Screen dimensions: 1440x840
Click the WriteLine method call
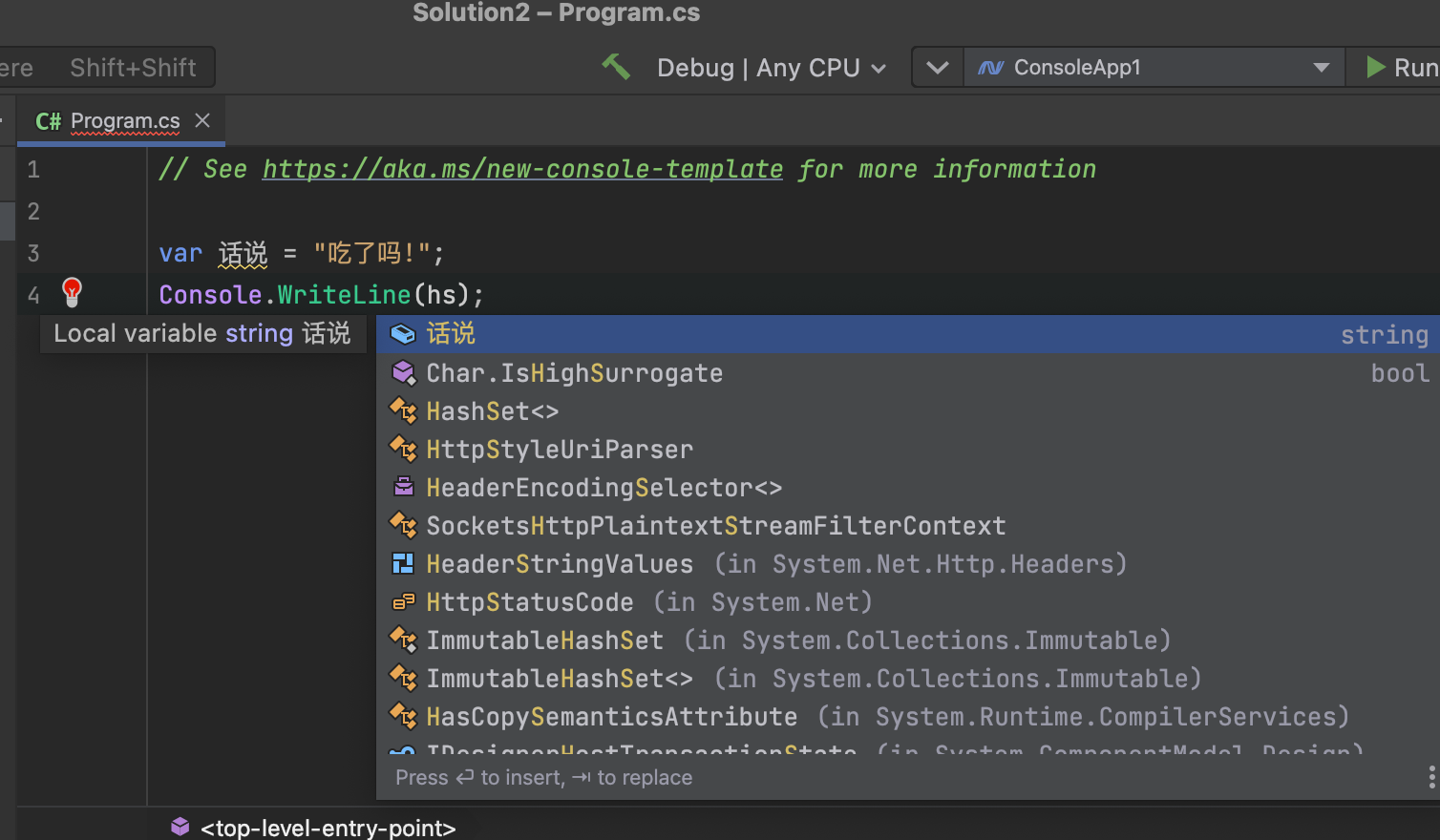(x=344, y=294)
